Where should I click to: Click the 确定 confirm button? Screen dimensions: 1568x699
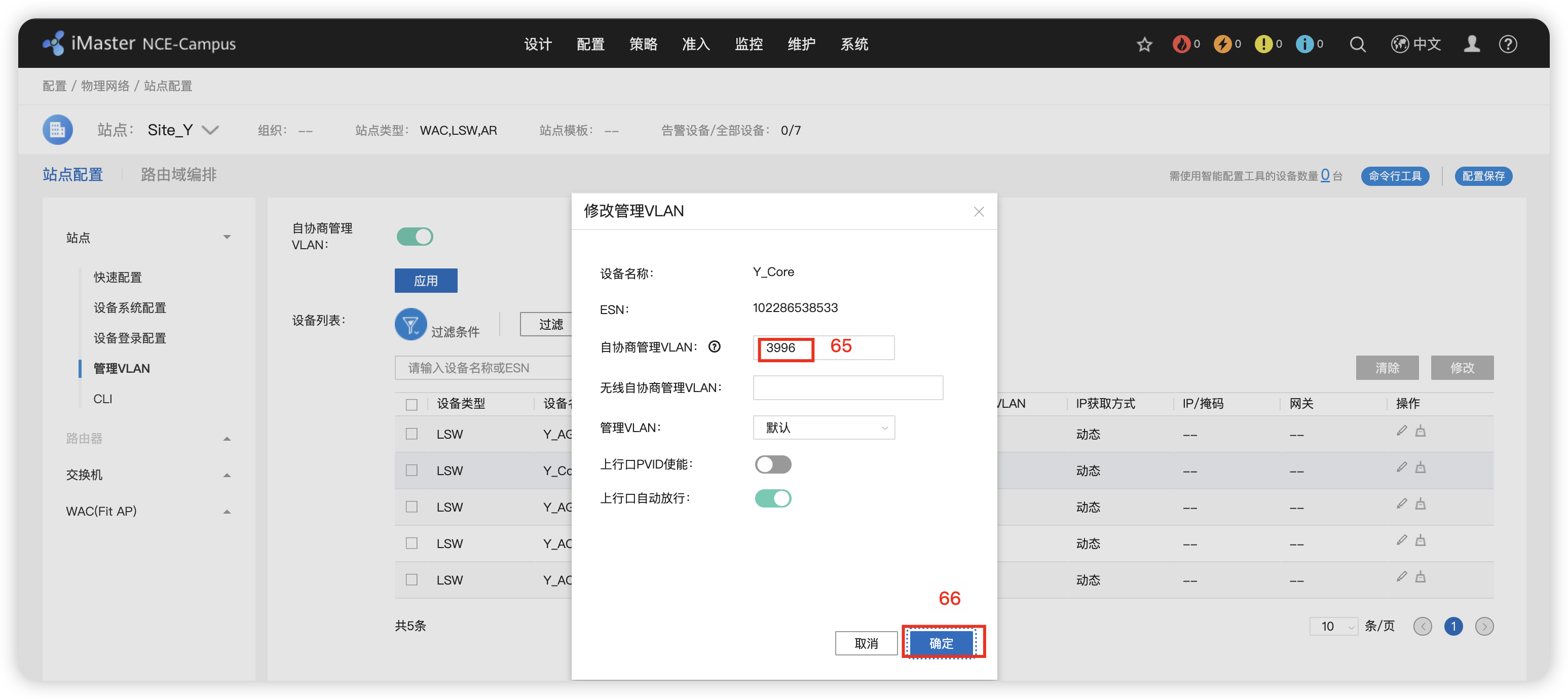(941, 643)
